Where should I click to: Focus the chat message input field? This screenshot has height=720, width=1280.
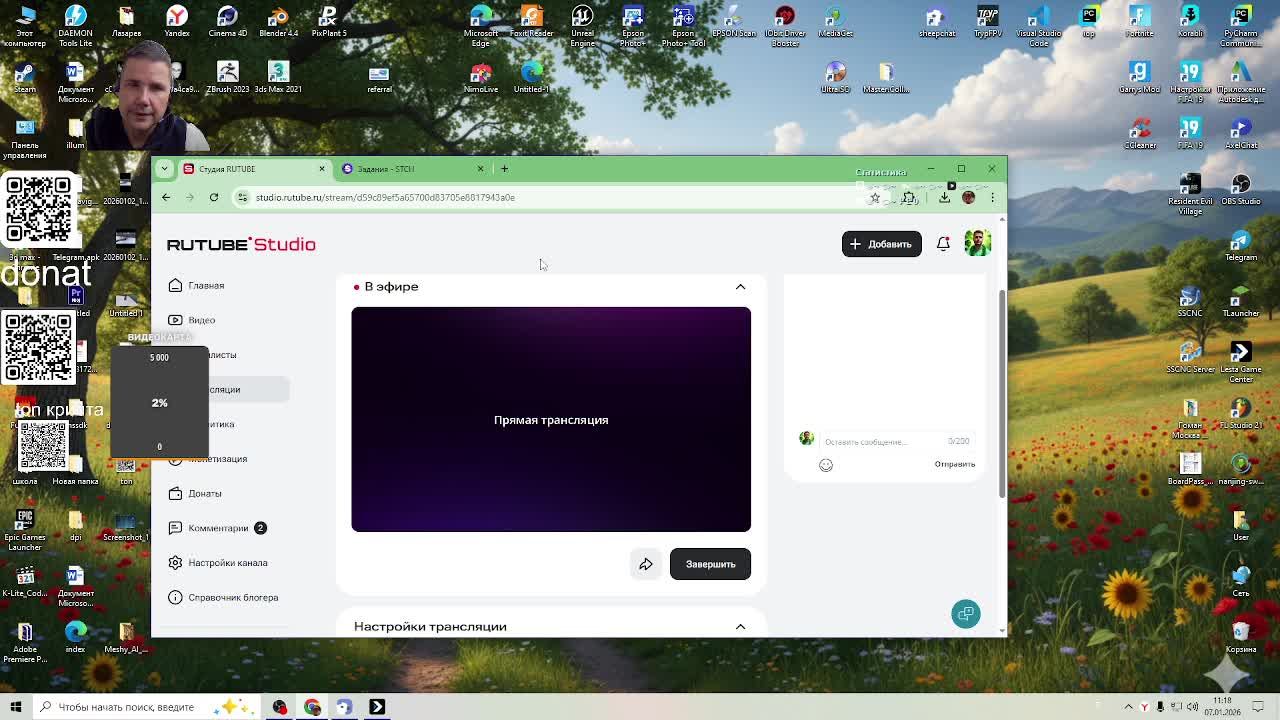(x=885, y=441)
